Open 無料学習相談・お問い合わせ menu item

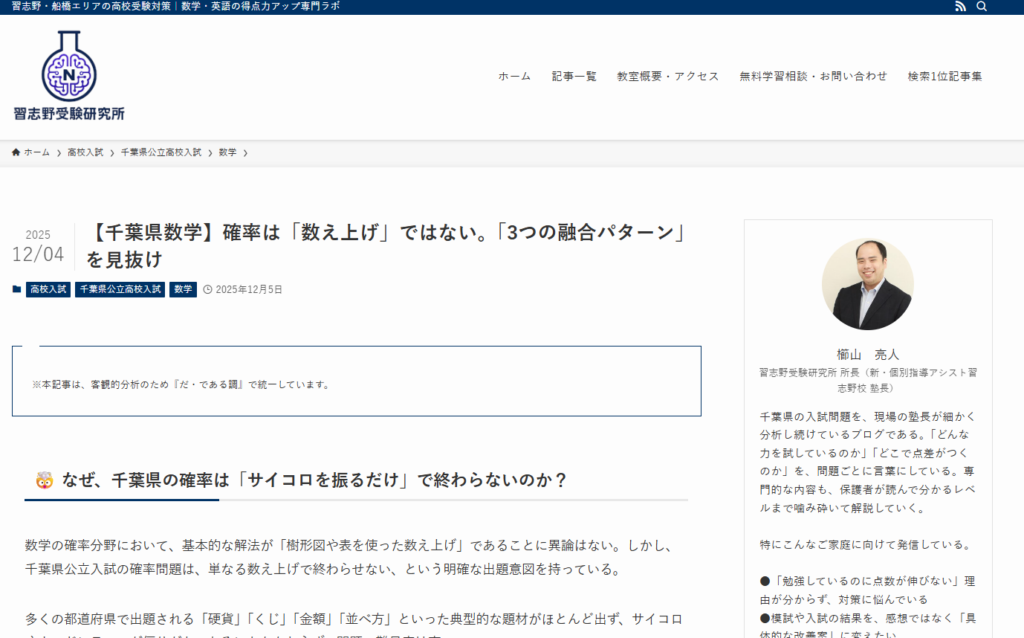pyautogui.click(x=813, y=76)
